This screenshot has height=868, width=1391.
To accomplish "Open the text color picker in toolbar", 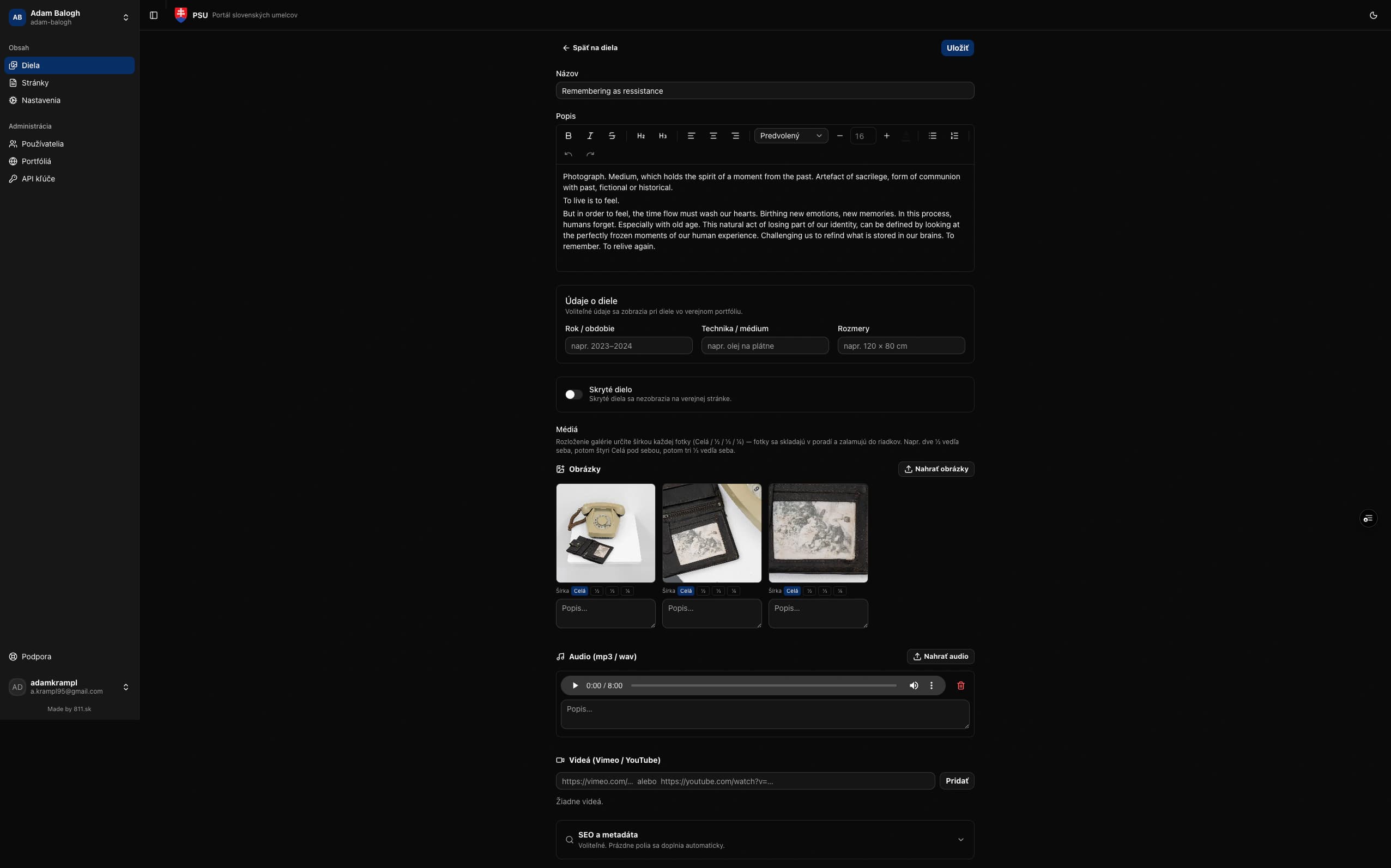I will pos(906,136).
